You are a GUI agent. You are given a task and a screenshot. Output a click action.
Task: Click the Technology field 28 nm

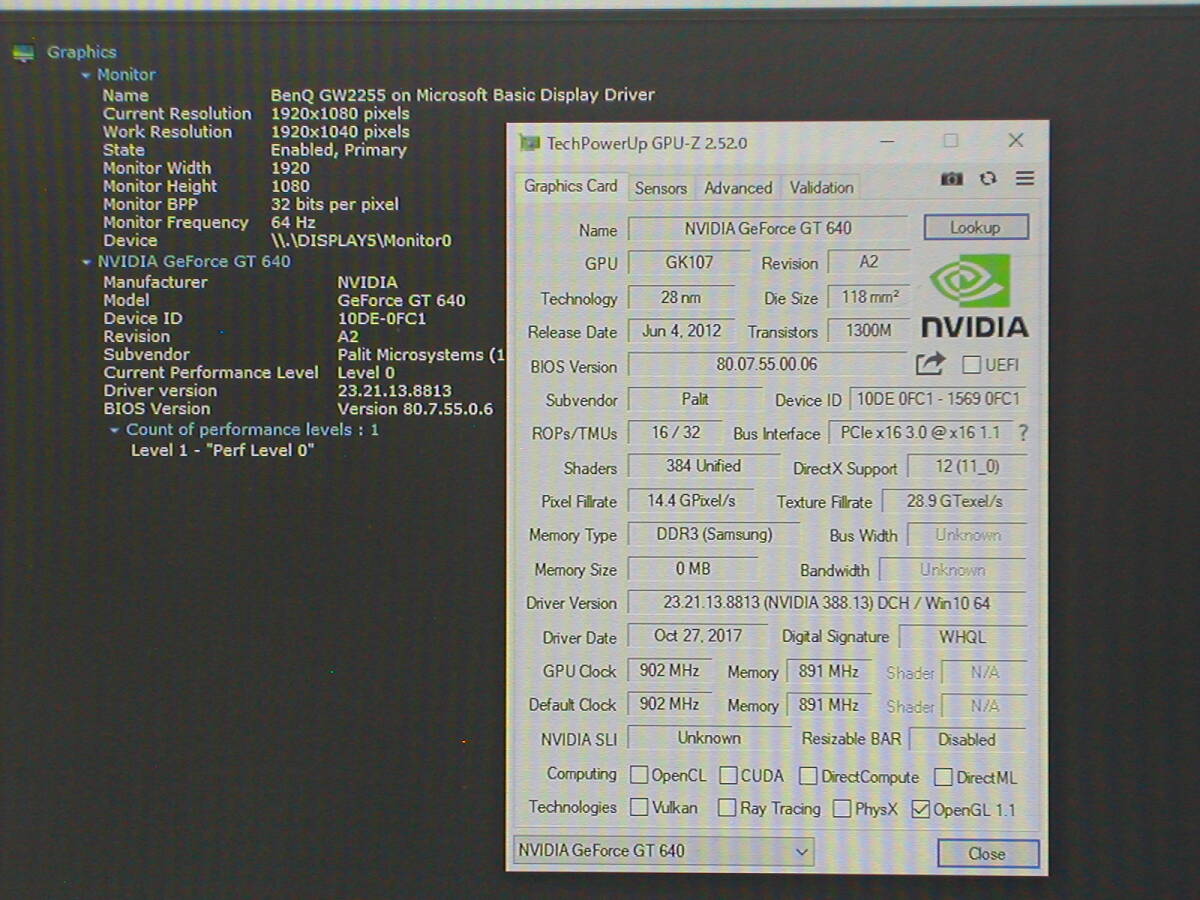pyautogui.click(x=681, y=298)
